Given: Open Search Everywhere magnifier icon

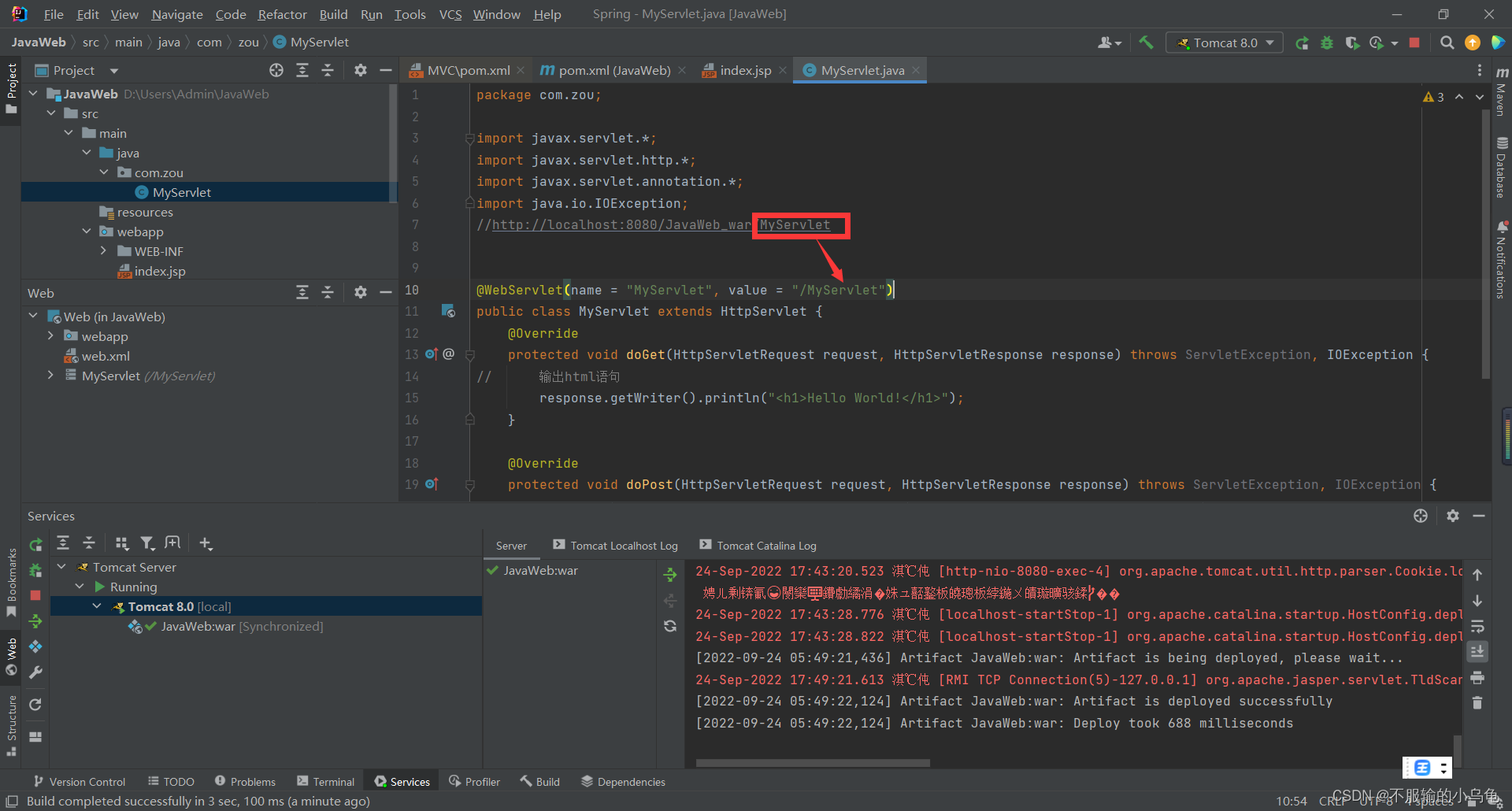Looking at the screenshot, I should point(1447,43).
